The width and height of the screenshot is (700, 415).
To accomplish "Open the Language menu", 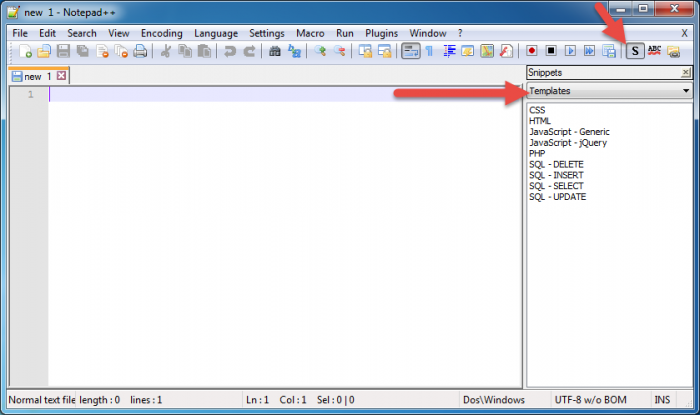I will 216,33.
